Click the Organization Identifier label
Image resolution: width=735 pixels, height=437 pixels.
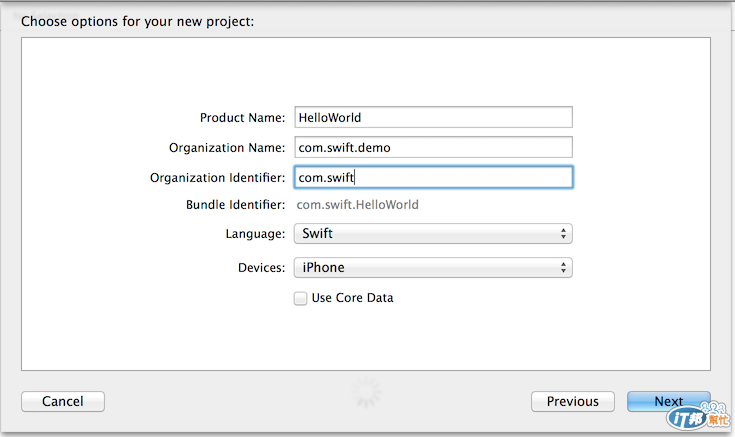tap(218, 178)
